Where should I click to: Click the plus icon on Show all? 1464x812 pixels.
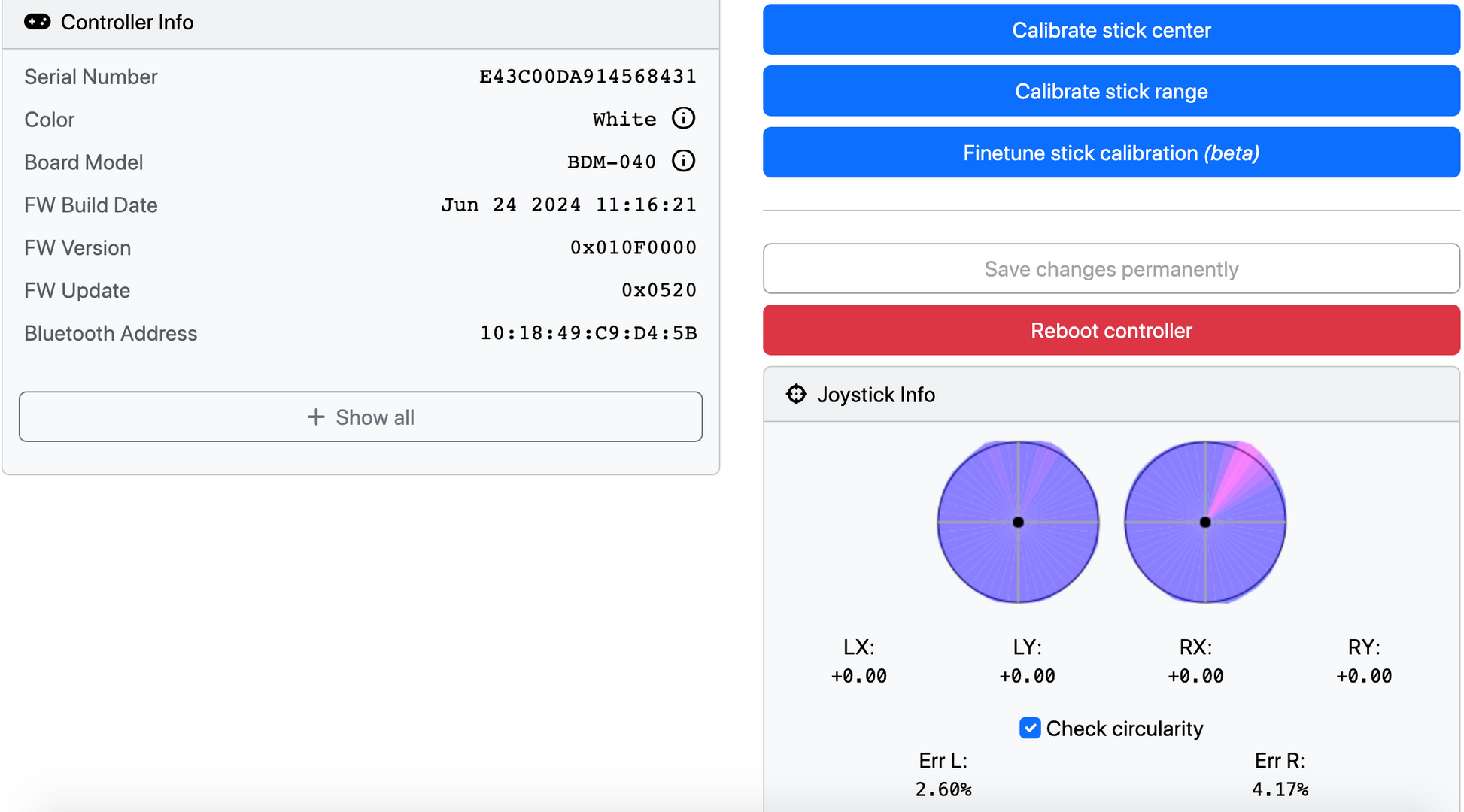tap(316, 417)
